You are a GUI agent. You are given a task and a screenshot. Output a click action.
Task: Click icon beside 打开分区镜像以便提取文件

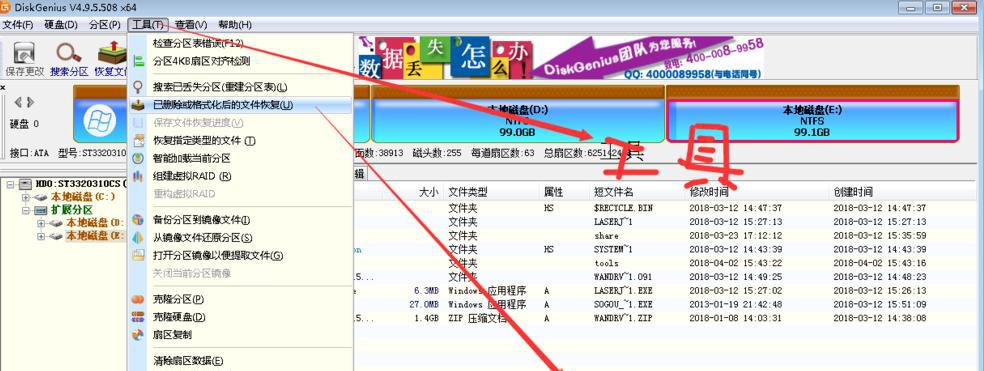tap(139, 255)
